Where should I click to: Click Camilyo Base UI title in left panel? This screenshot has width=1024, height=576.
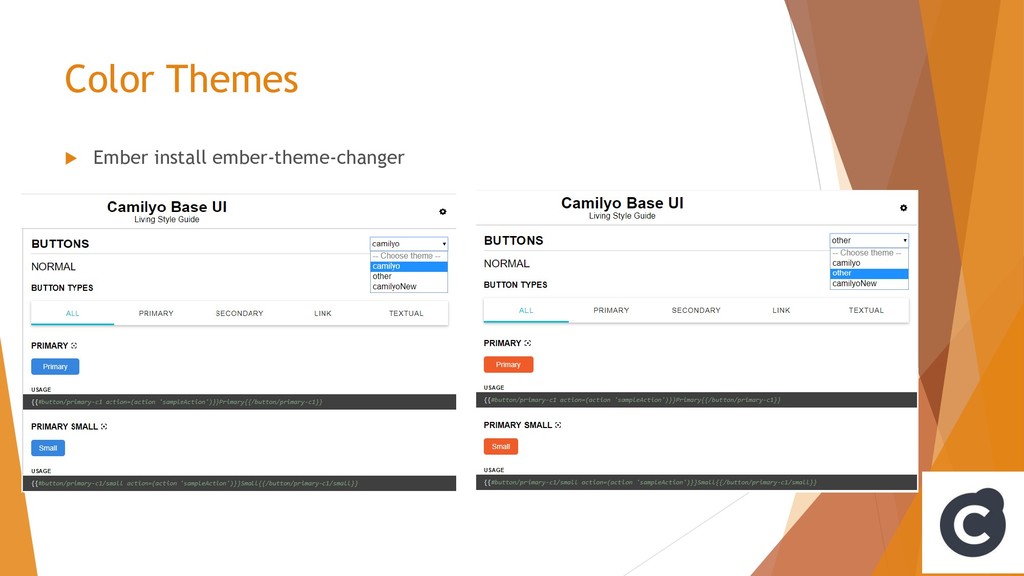167,207
